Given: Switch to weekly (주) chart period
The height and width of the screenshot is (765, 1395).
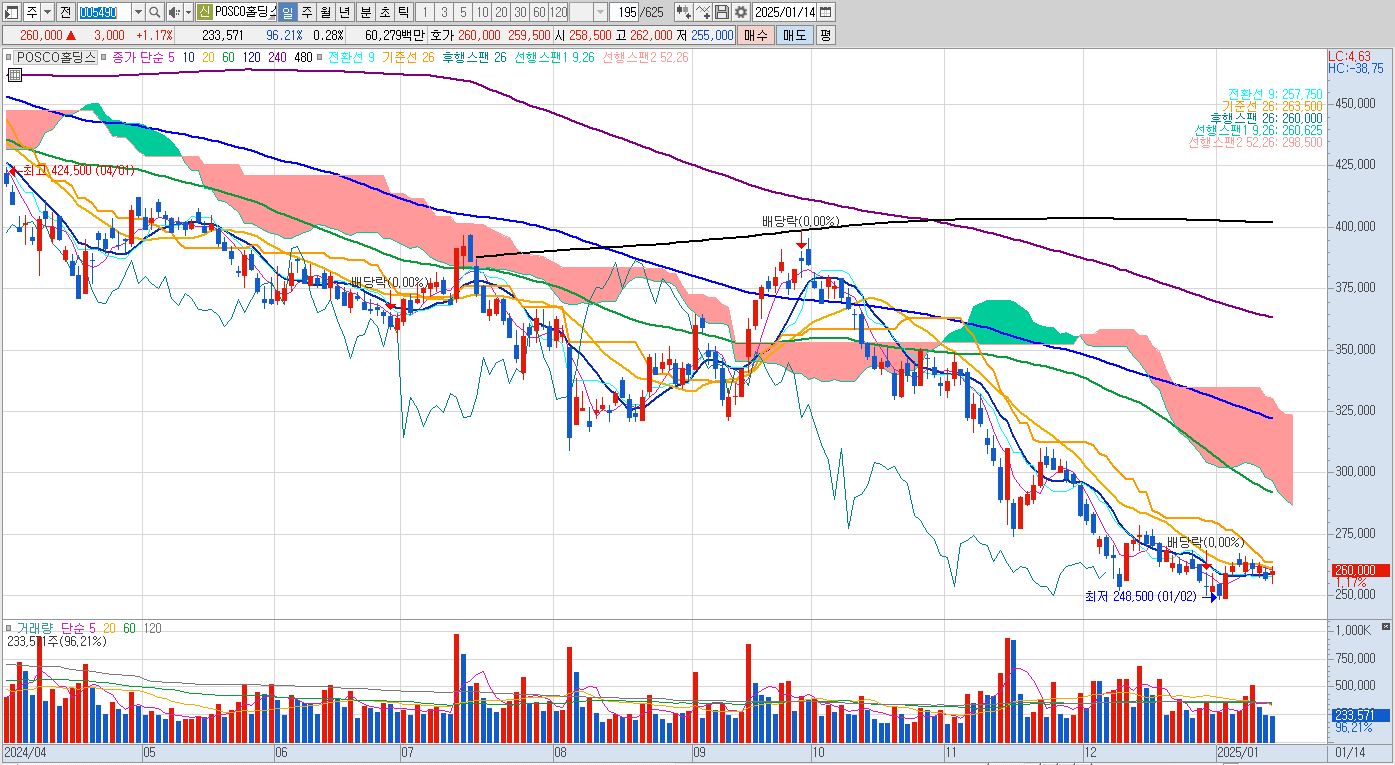Looking at the screenshot, I should click(307, 12).
